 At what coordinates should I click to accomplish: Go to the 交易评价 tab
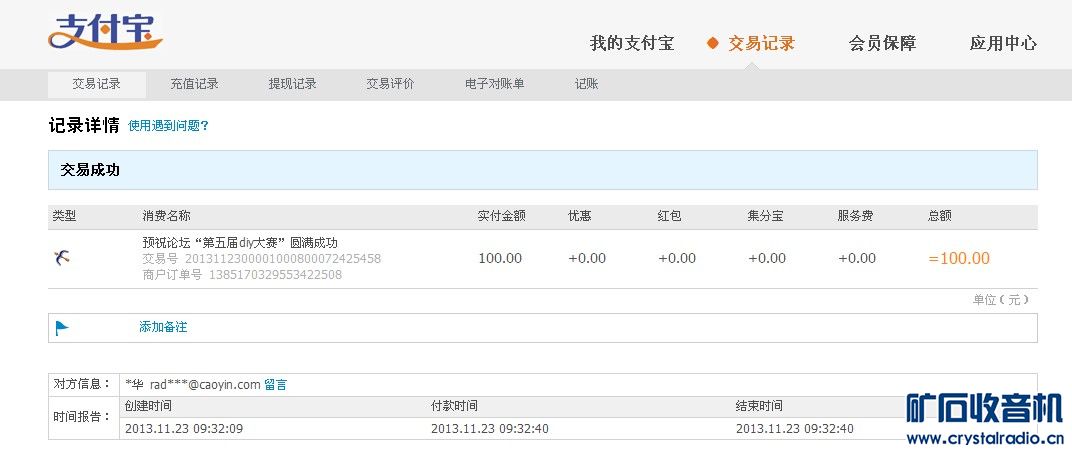390,84
